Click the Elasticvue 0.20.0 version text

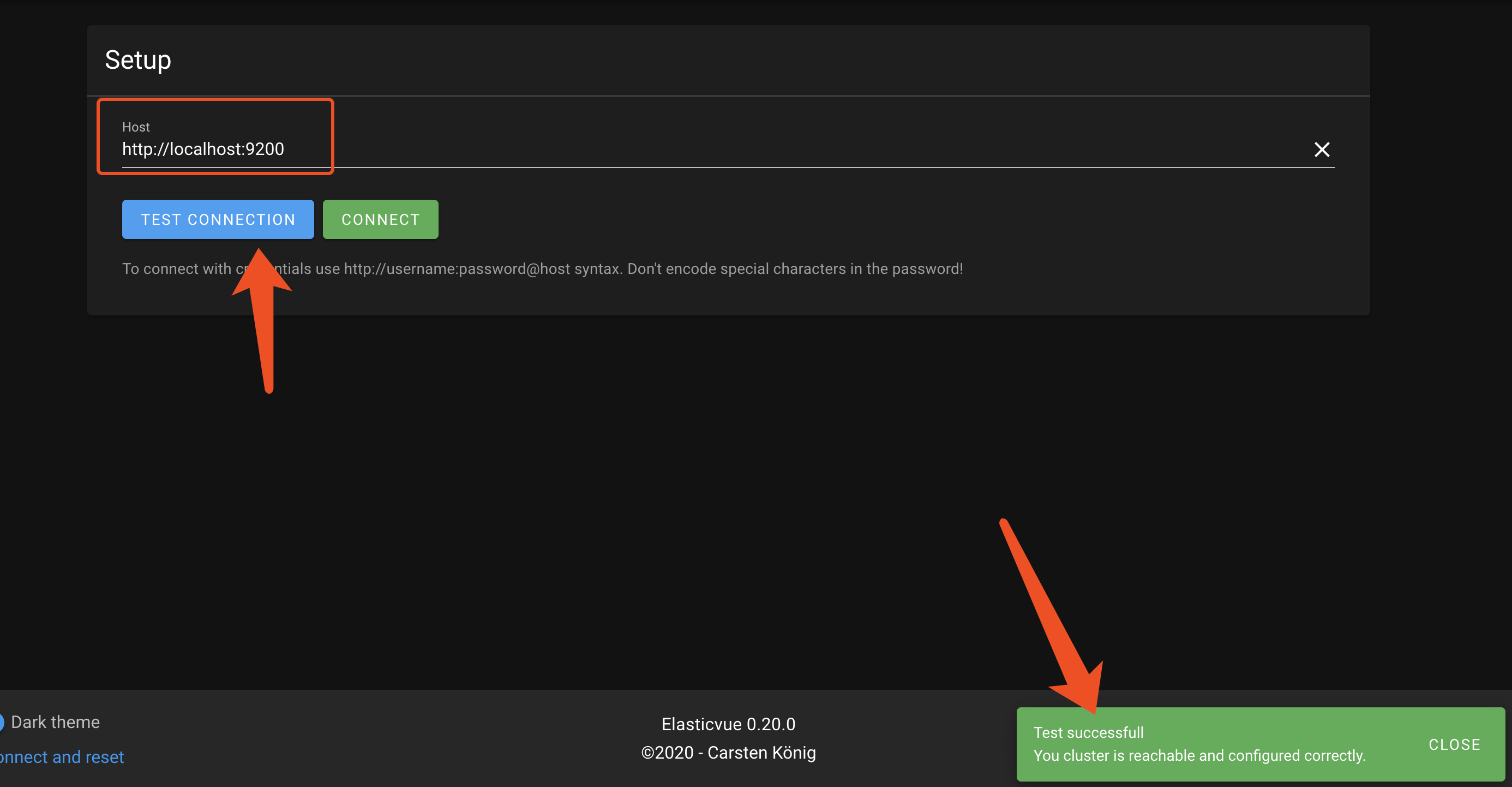tap(728, 724)
